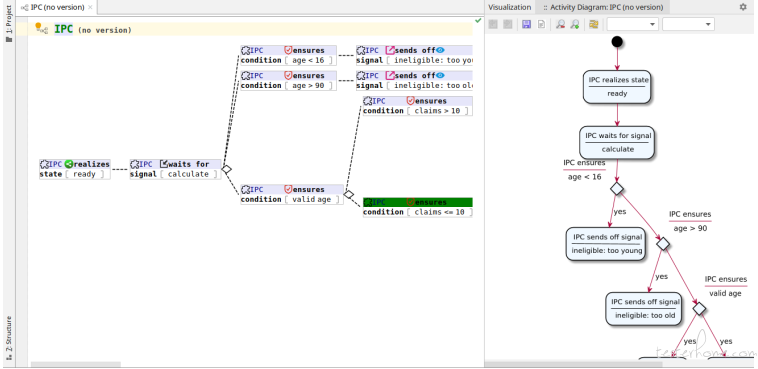The image size is (758, 369).
Task: Select the ineligible: too old diagram box
Action: (645, 308)
